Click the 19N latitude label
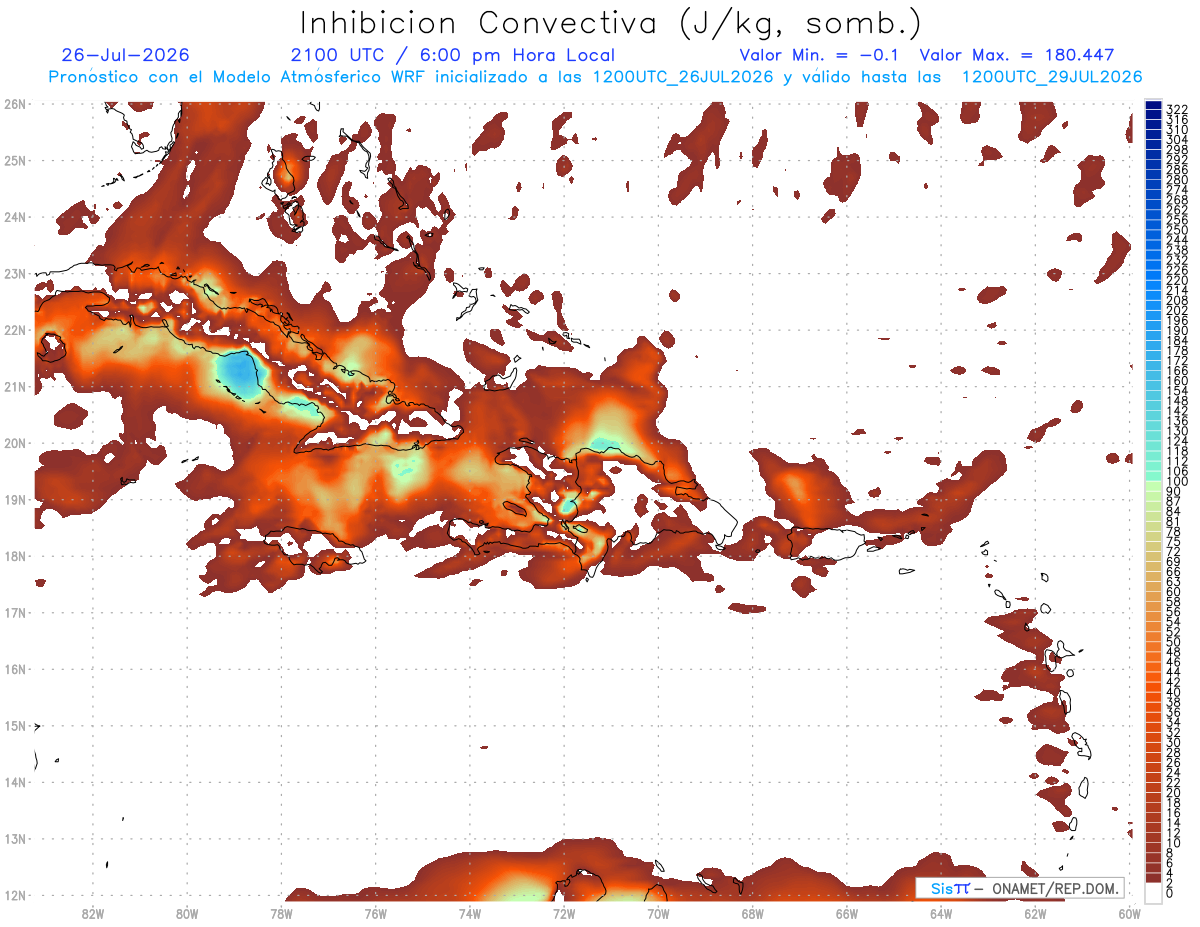 (x=15, y=499)
